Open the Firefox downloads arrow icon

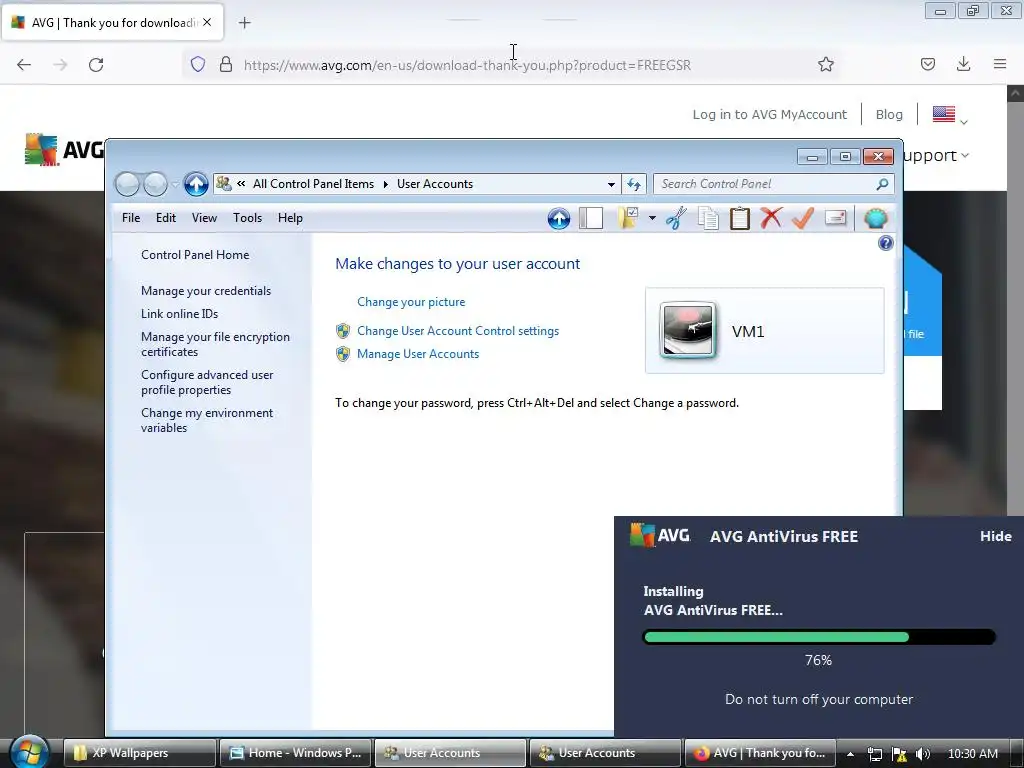click(963, 64)
